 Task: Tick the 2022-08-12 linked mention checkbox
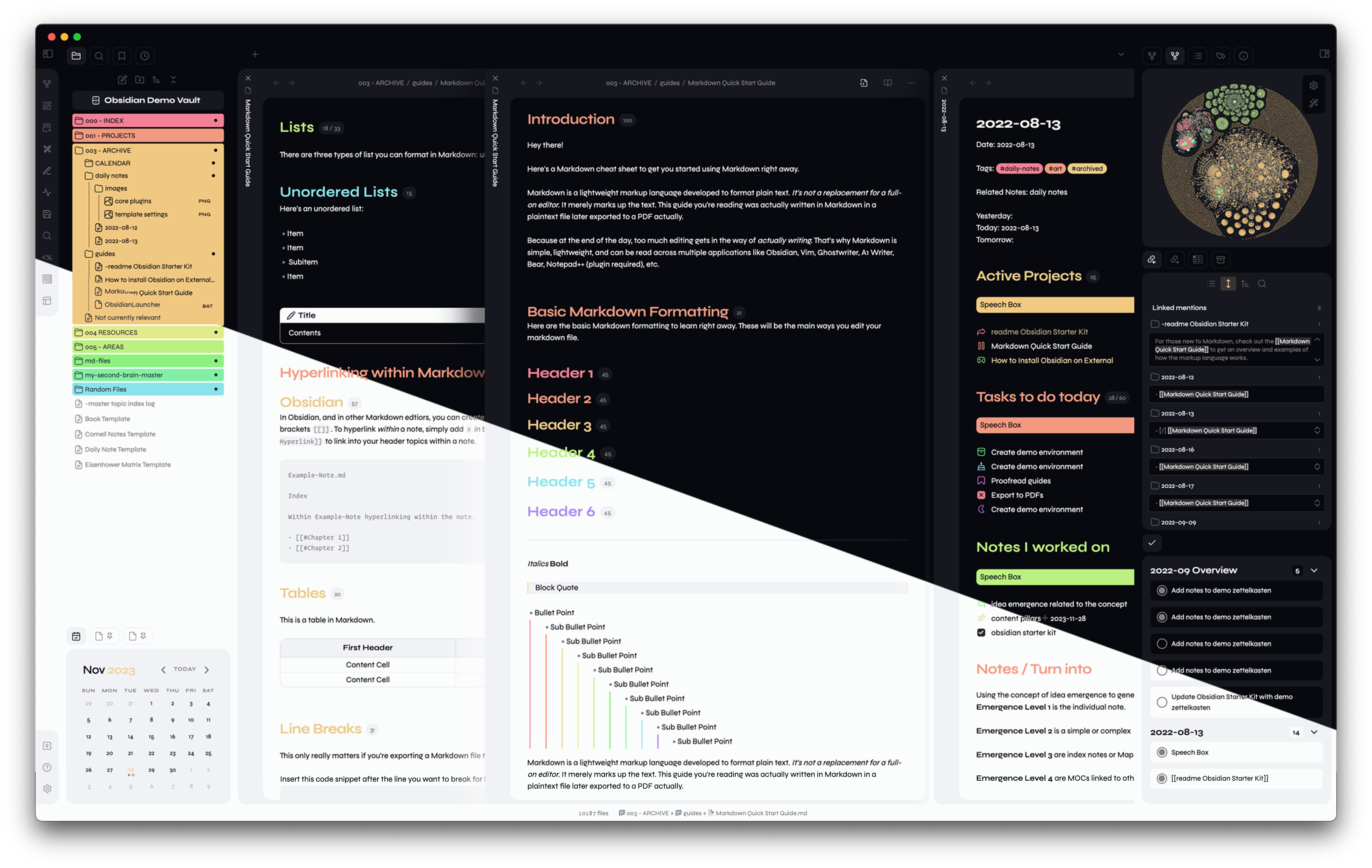[1155, 377]
